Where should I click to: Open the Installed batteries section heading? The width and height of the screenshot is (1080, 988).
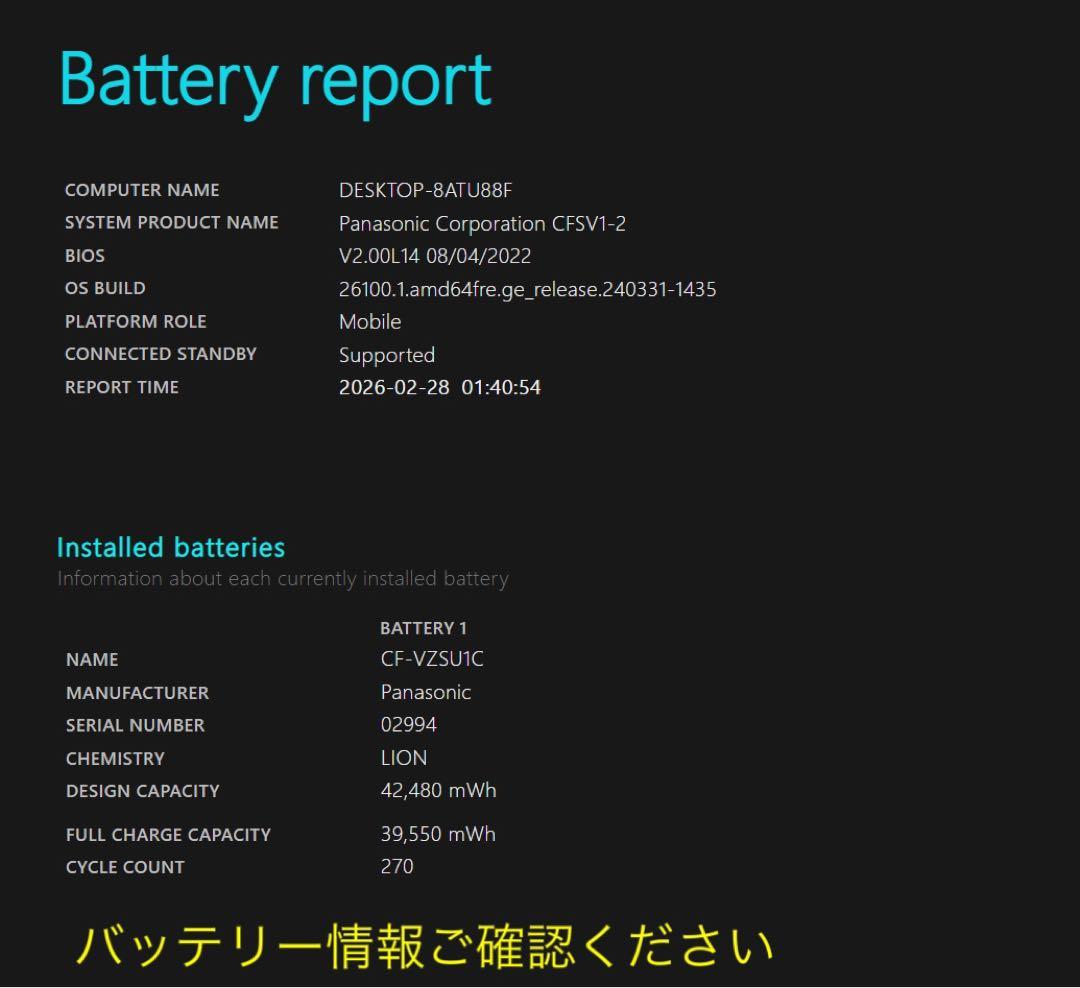(171, 547)
